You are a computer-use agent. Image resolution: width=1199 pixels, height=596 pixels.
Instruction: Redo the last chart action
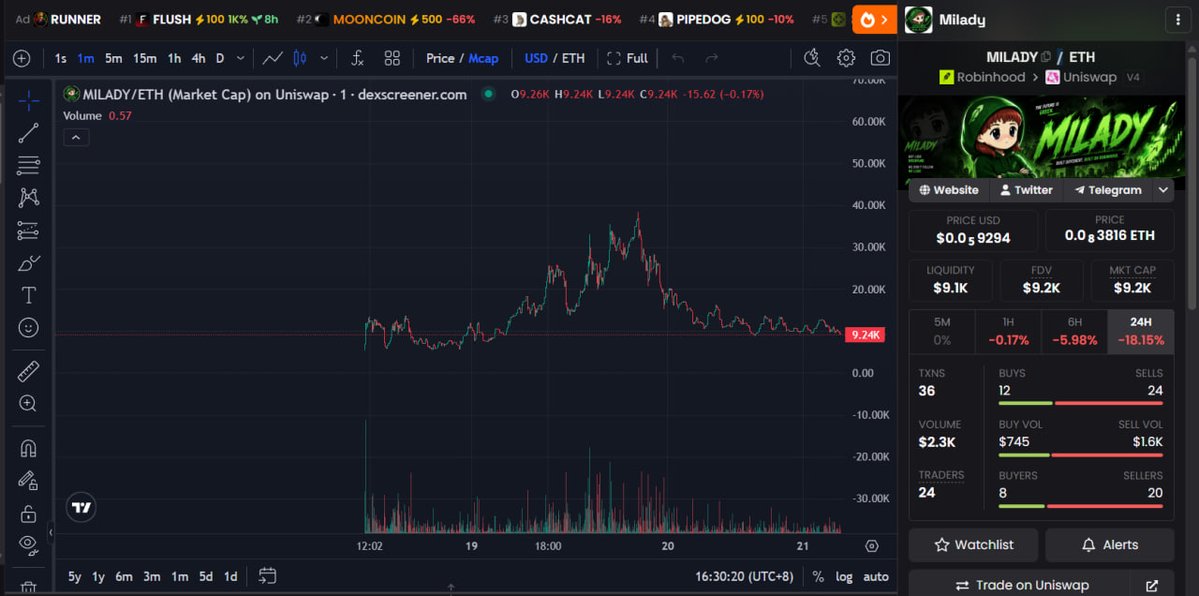pyautogui.click(x=711, y=58)
